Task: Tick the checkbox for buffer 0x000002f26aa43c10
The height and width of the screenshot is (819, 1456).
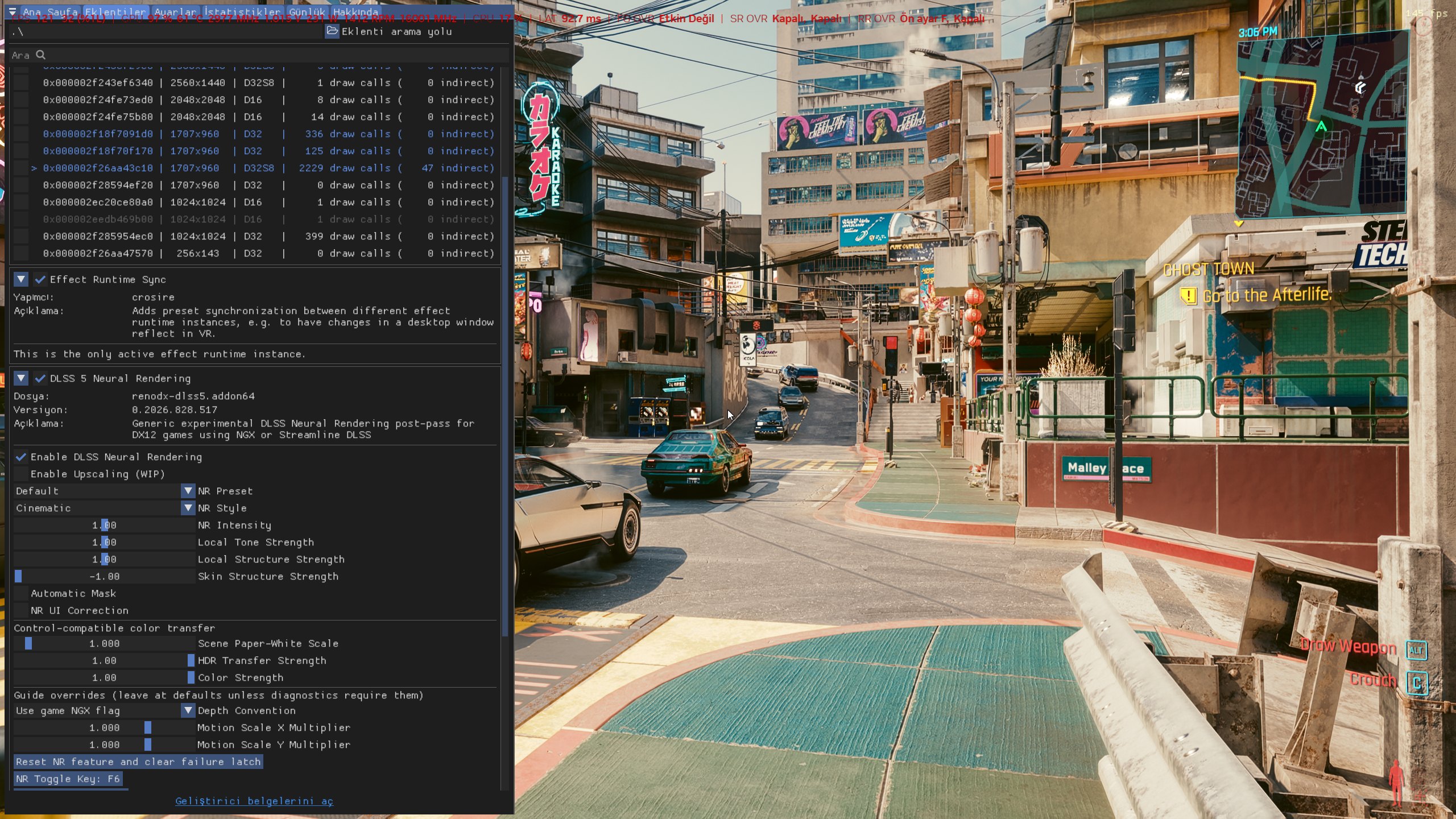Action: [x=21, y=168]
